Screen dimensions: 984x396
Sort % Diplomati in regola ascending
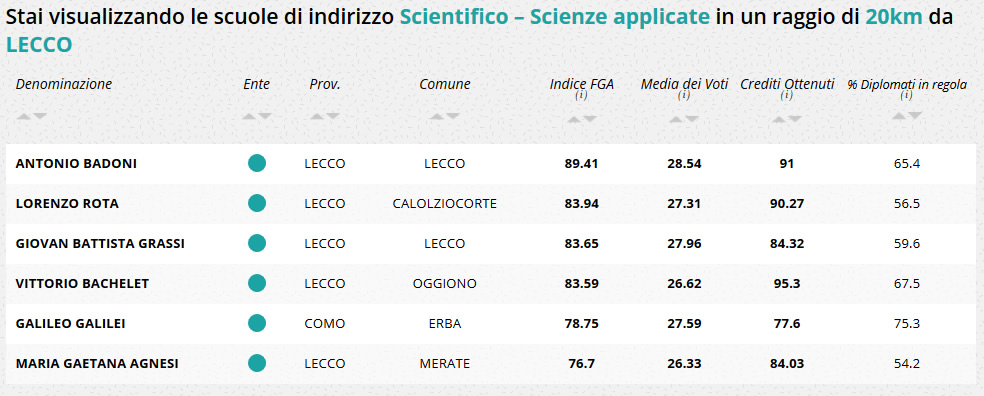click(x=899, y=116)
